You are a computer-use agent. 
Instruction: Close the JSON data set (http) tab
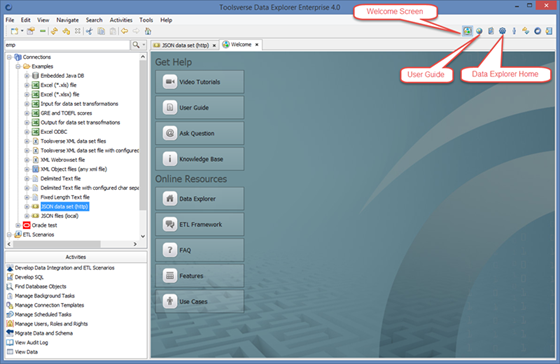pos(214,45)
